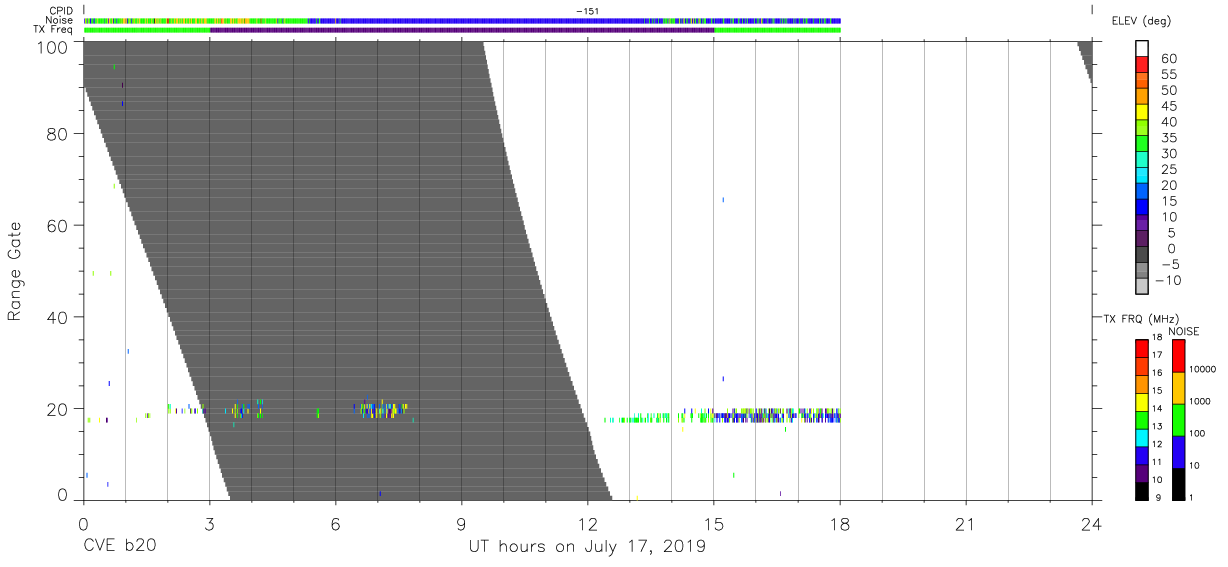Click the '55' label on the ELEV colorbar
This screenshot has height=567, width=1228.
point(1167,75)
